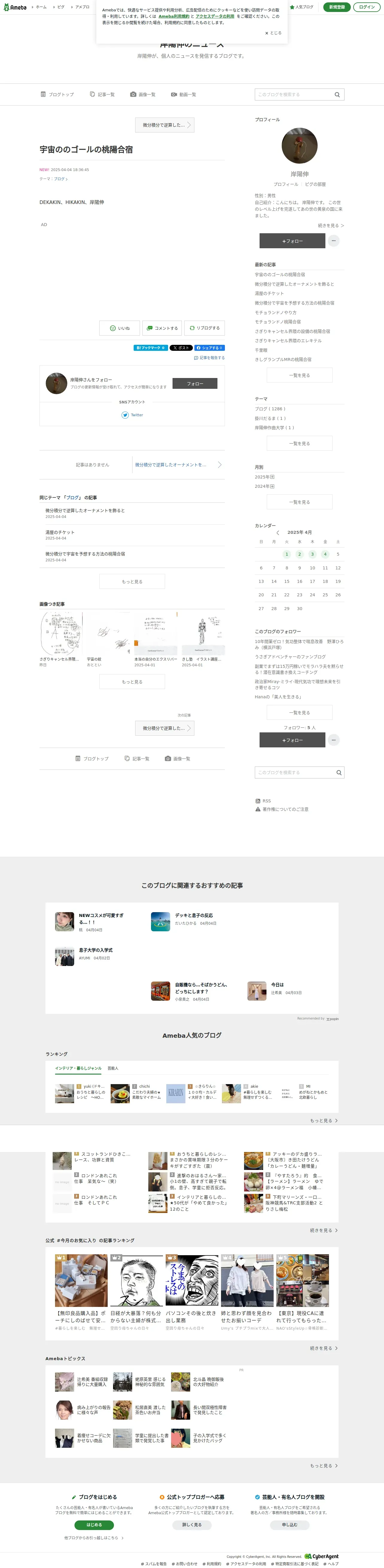Screen dimensions: 384x1568
Task: Open the ピグの部屋 link
Action: [x=315, y=184]
